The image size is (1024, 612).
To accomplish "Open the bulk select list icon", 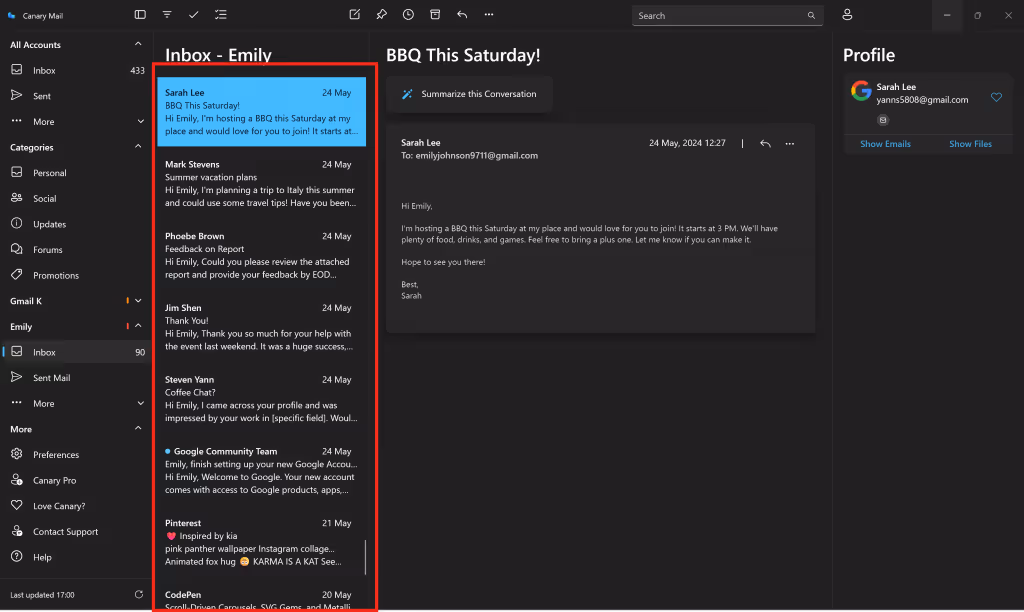I will [221, 14].
